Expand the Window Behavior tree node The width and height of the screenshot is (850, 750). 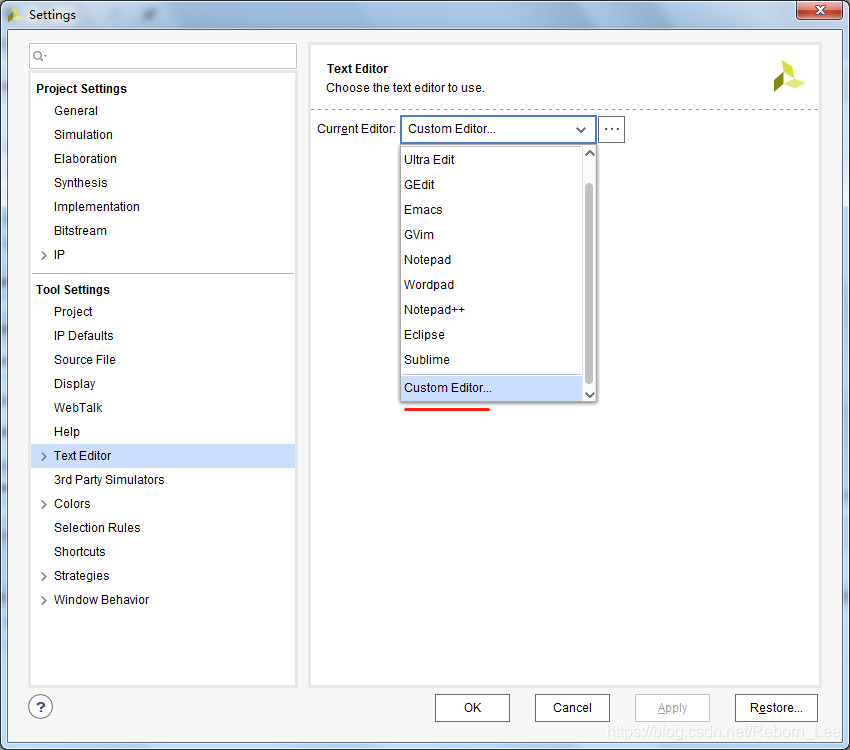44,600
